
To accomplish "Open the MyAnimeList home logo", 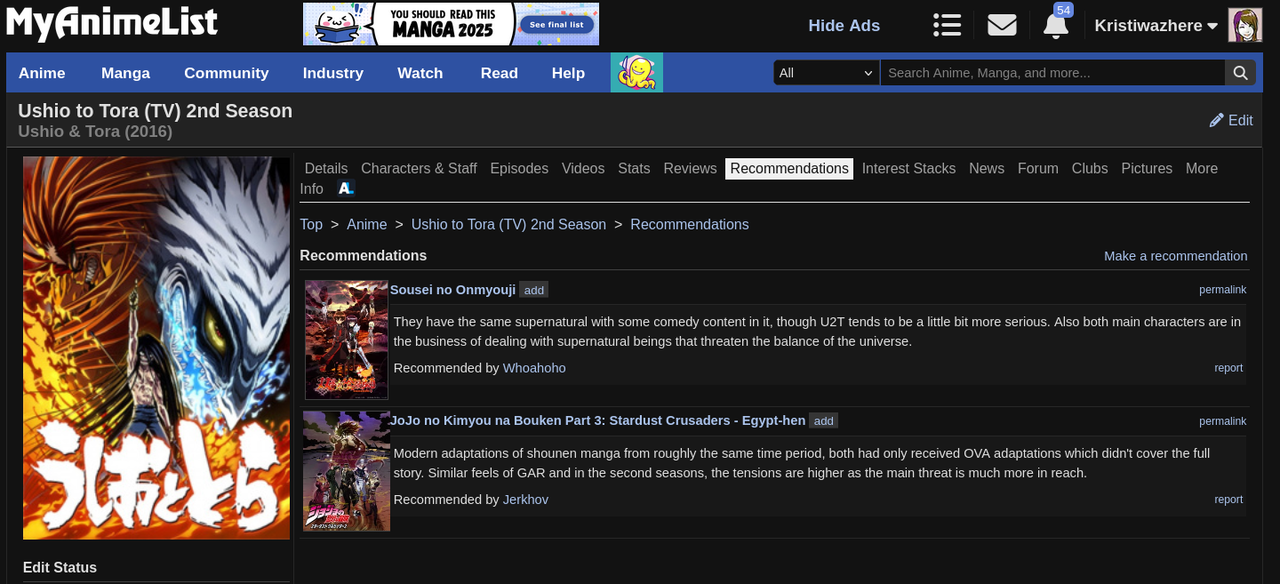I will pos(111,23).
